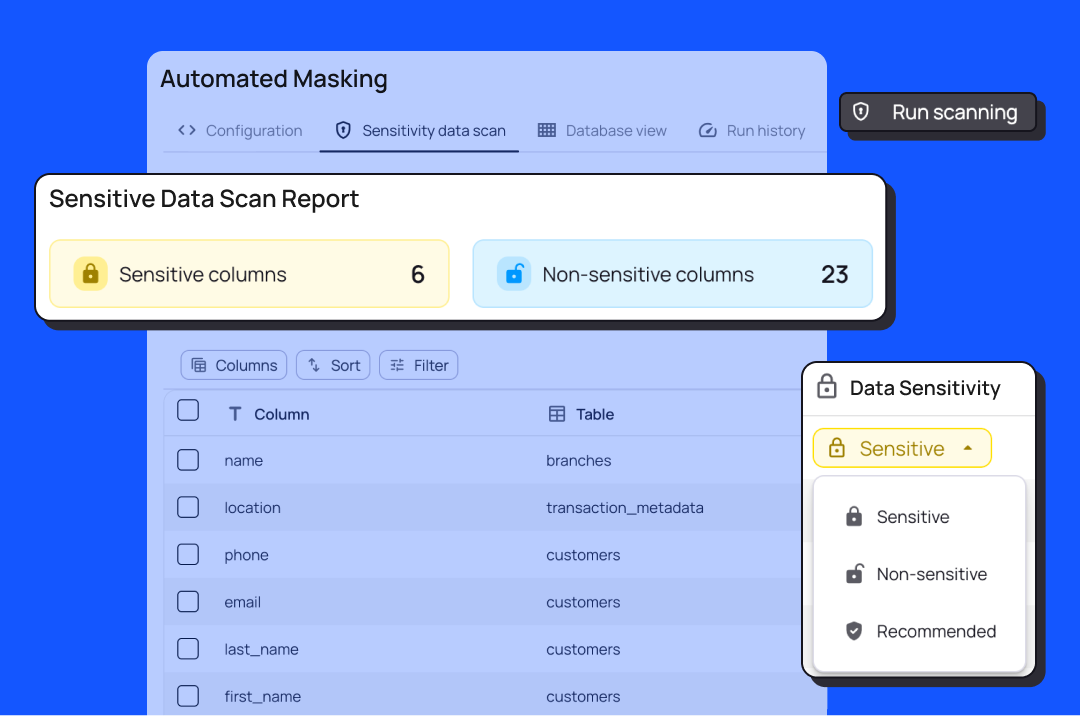Open the Columns button
This screenshot has height=716, width=1080.
click(234, 366)
